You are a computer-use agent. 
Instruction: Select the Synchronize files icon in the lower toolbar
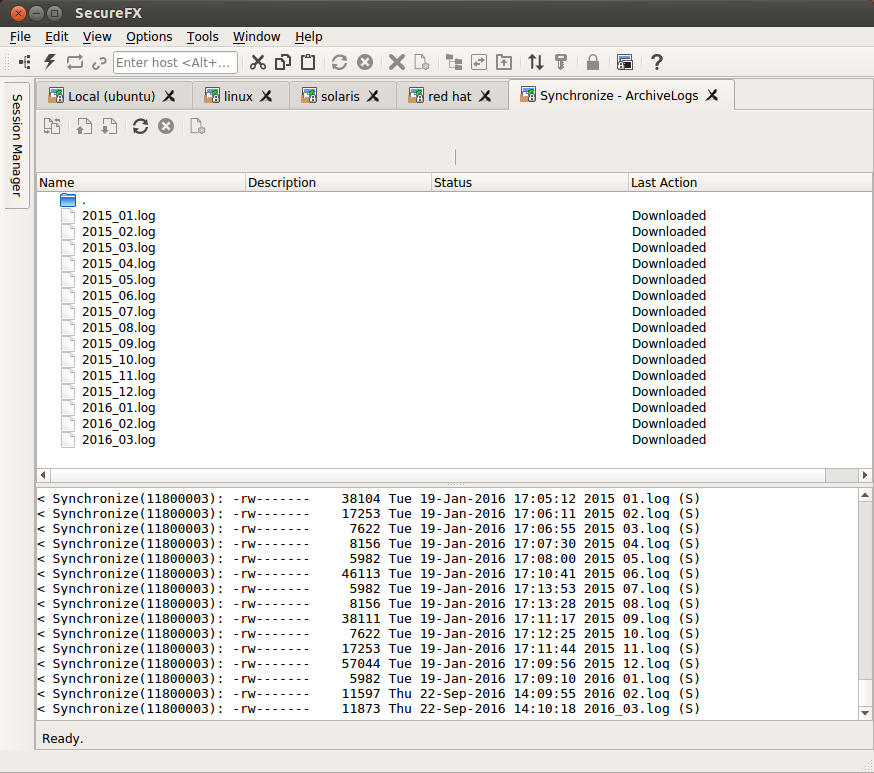pos(52,126)
